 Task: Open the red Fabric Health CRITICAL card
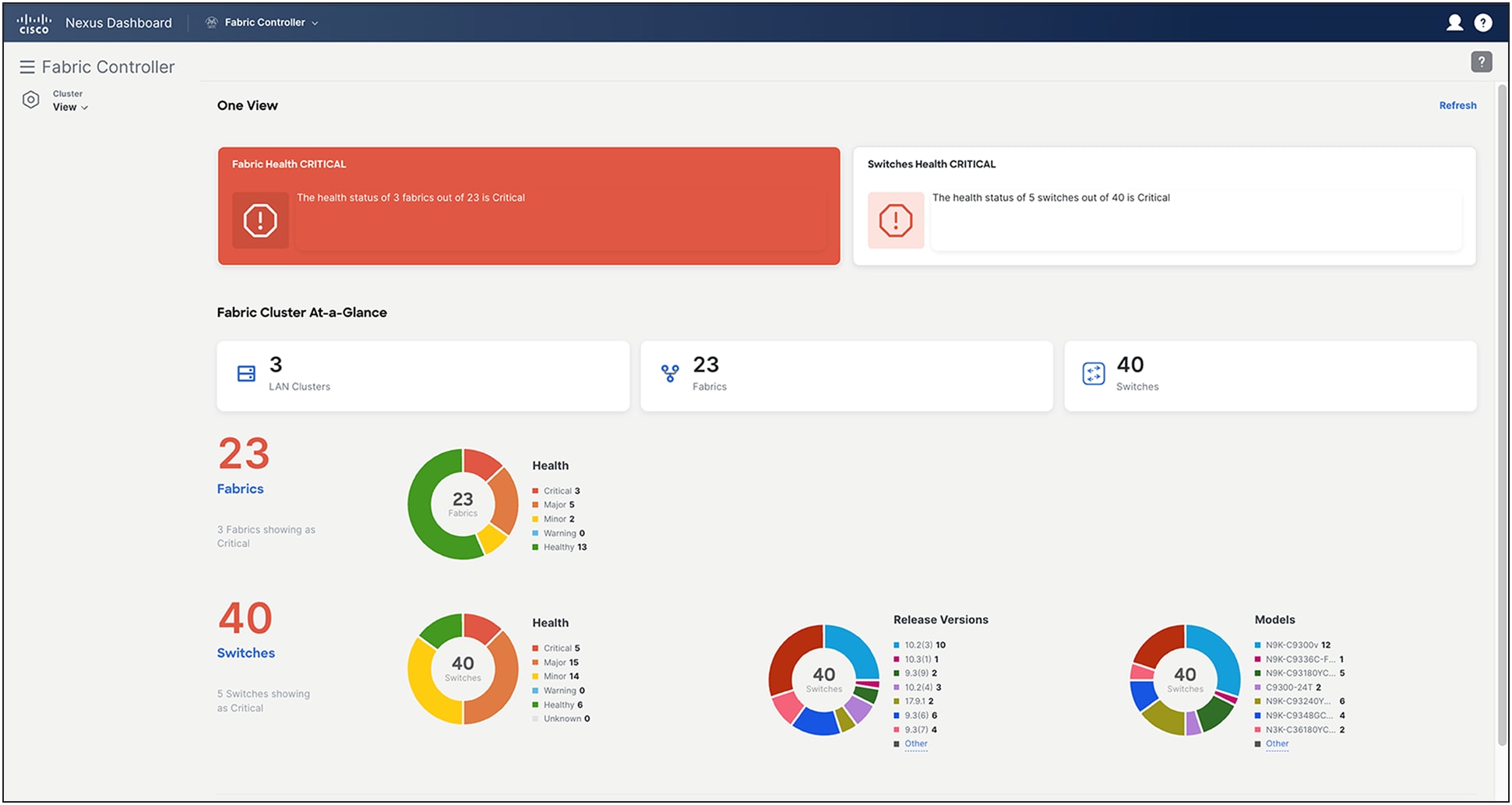tap(529, 206)
